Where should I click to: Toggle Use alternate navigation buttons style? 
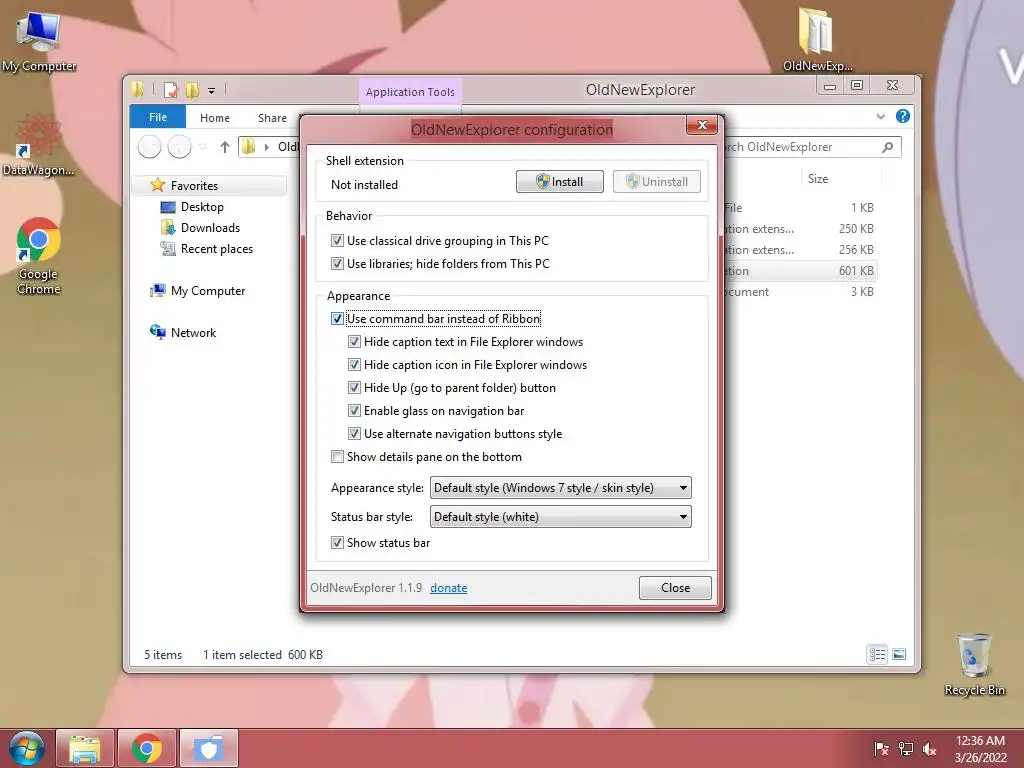[354, 434]
